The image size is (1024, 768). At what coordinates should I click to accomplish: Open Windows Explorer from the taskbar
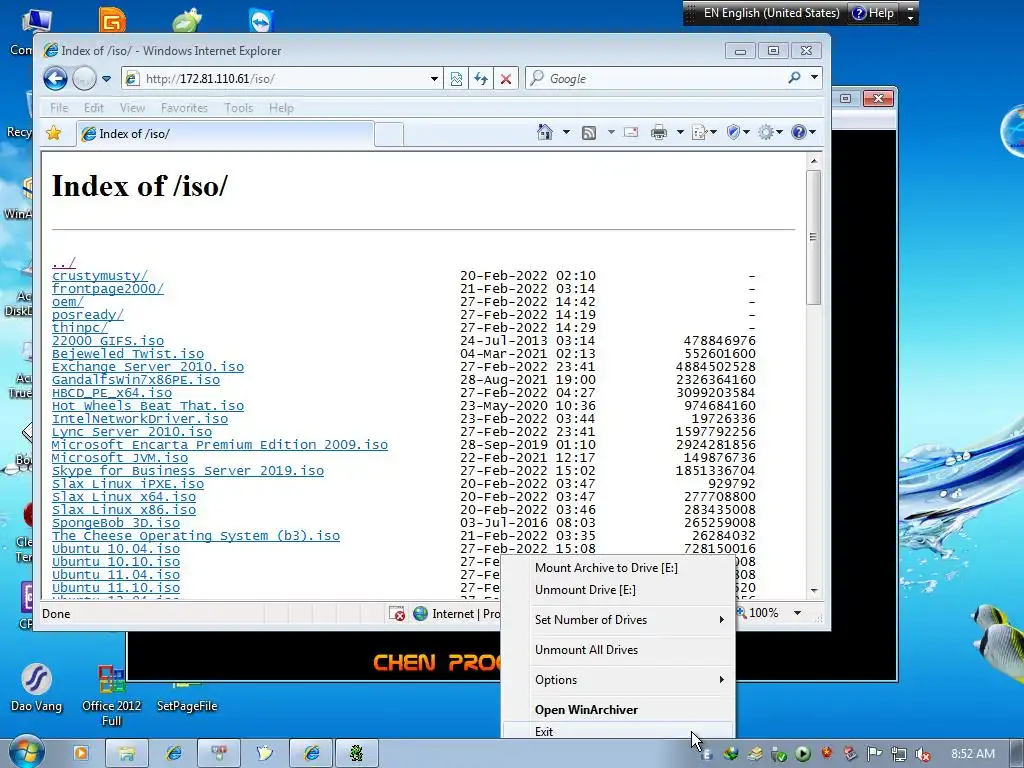(x=127, y=754)
